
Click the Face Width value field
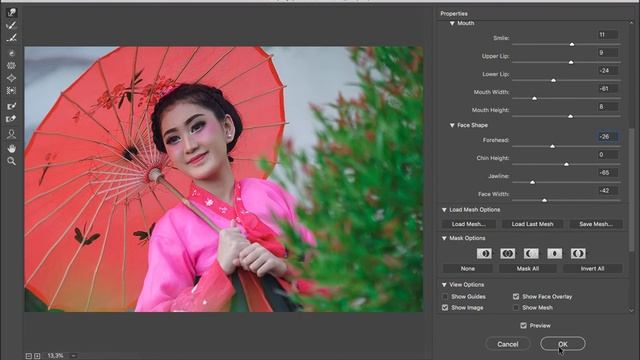608,191
